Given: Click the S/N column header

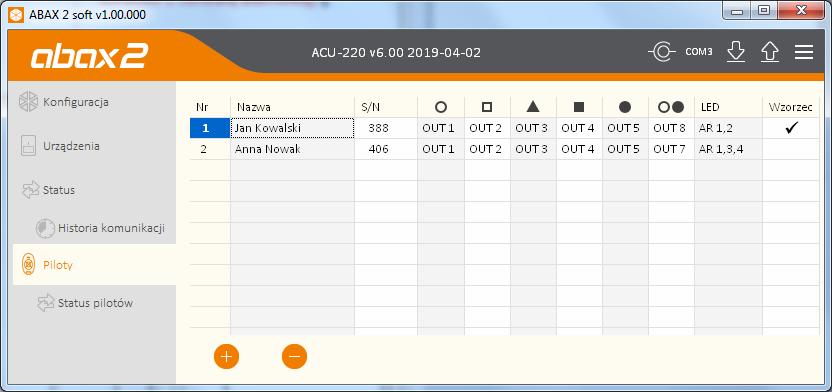Looking at the screenshot, I should click(370, 107).
